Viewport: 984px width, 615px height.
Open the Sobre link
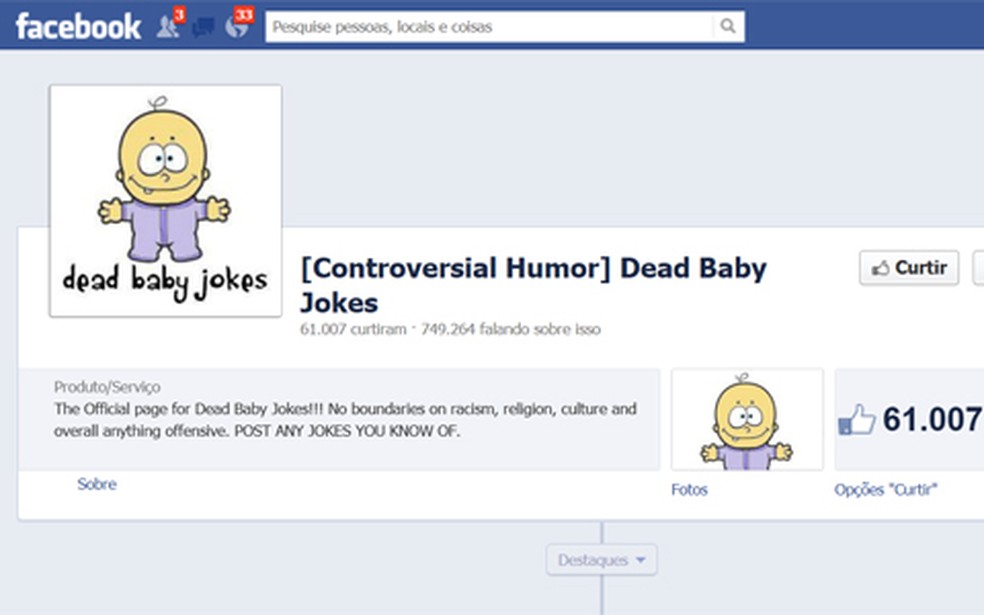pyautogui.click(x=97, y=484)
